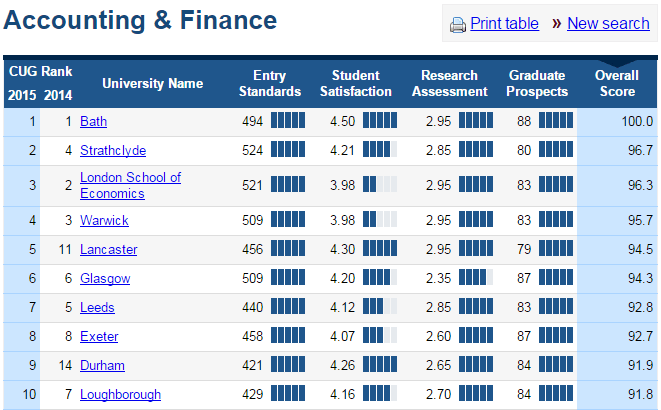Click Strathclyde's Student Satisfaction bar

[380, 149]
